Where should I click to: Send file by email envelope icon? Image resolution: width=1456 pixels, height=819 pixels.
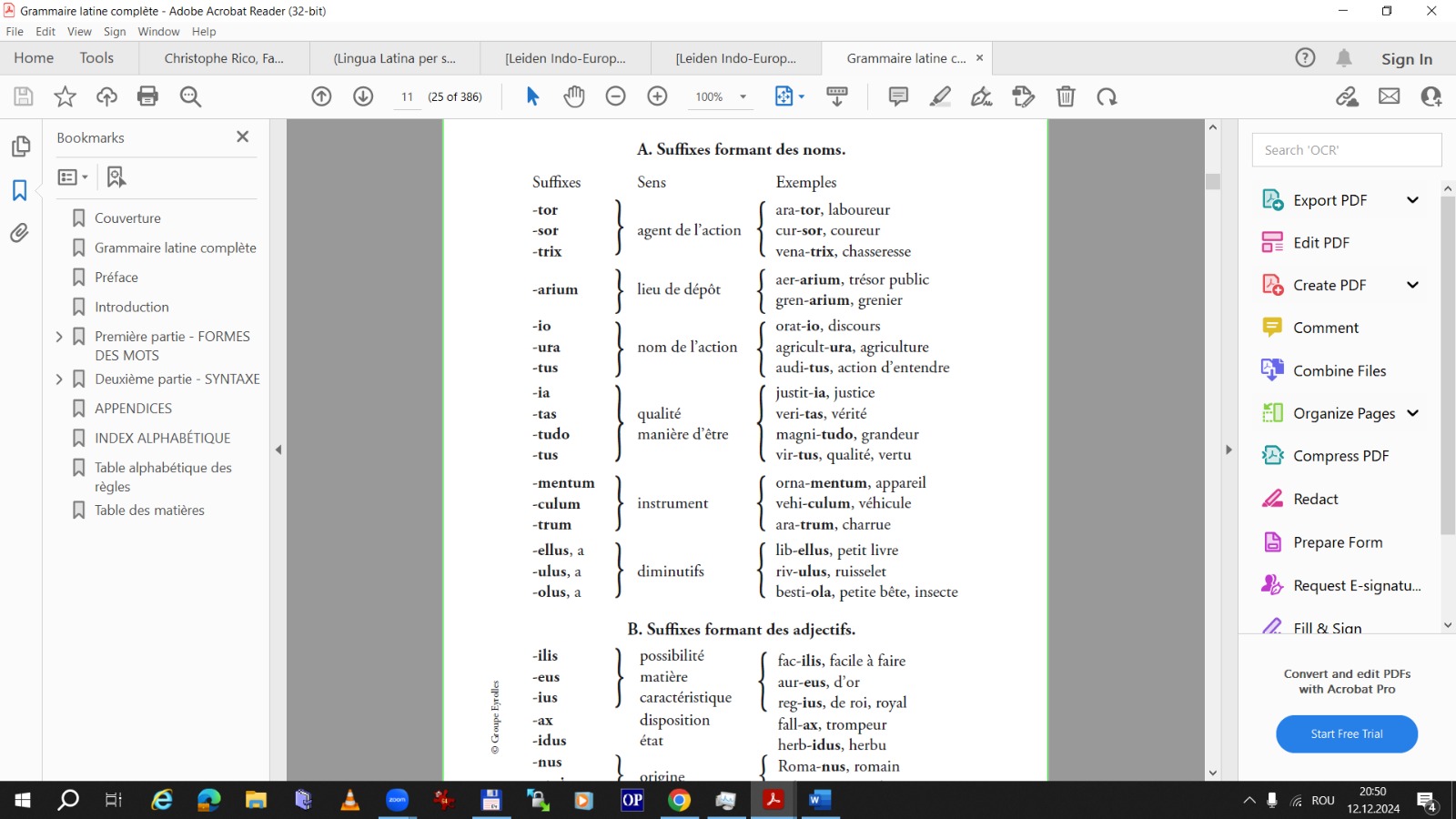[1389, 96]
